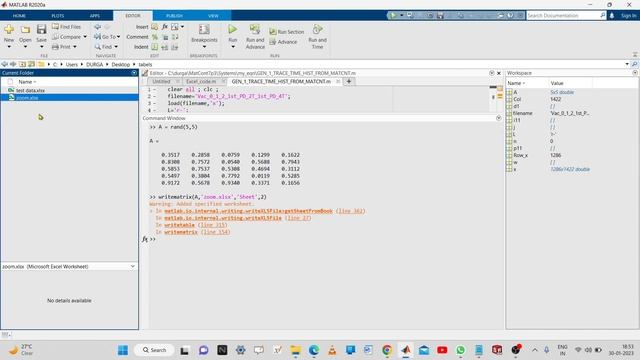Open the address bar path dropdown
640x360 pixels.
click(627, 64)
